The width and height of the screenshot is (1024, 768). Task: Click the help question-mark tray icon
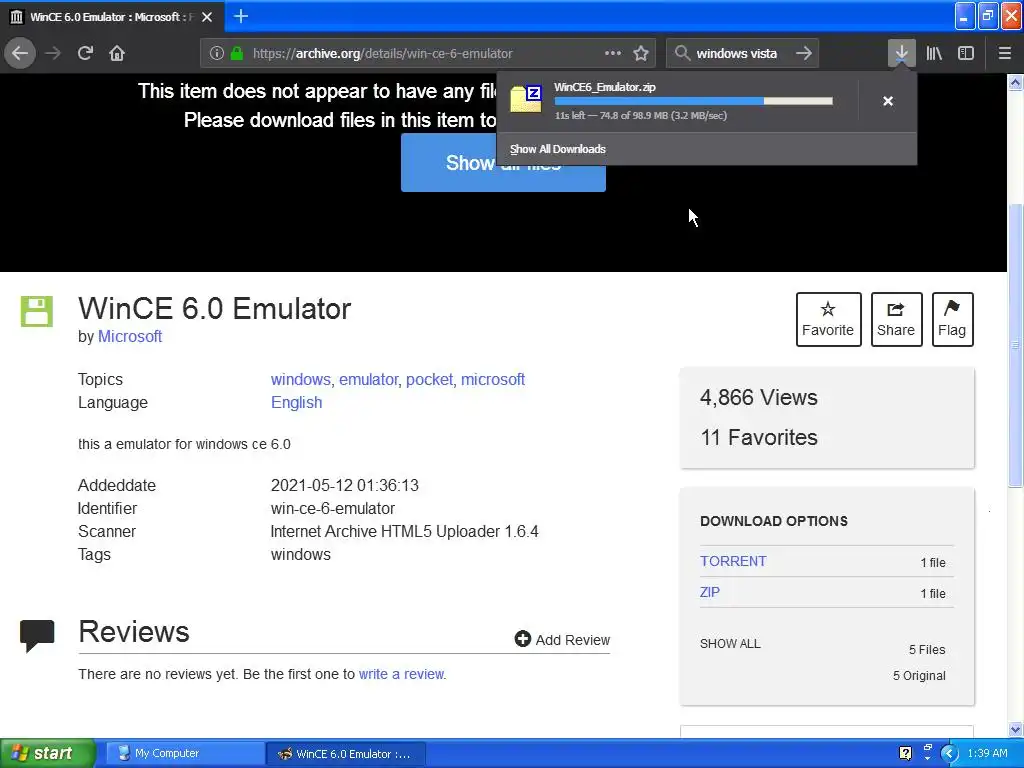pos(905,754)
